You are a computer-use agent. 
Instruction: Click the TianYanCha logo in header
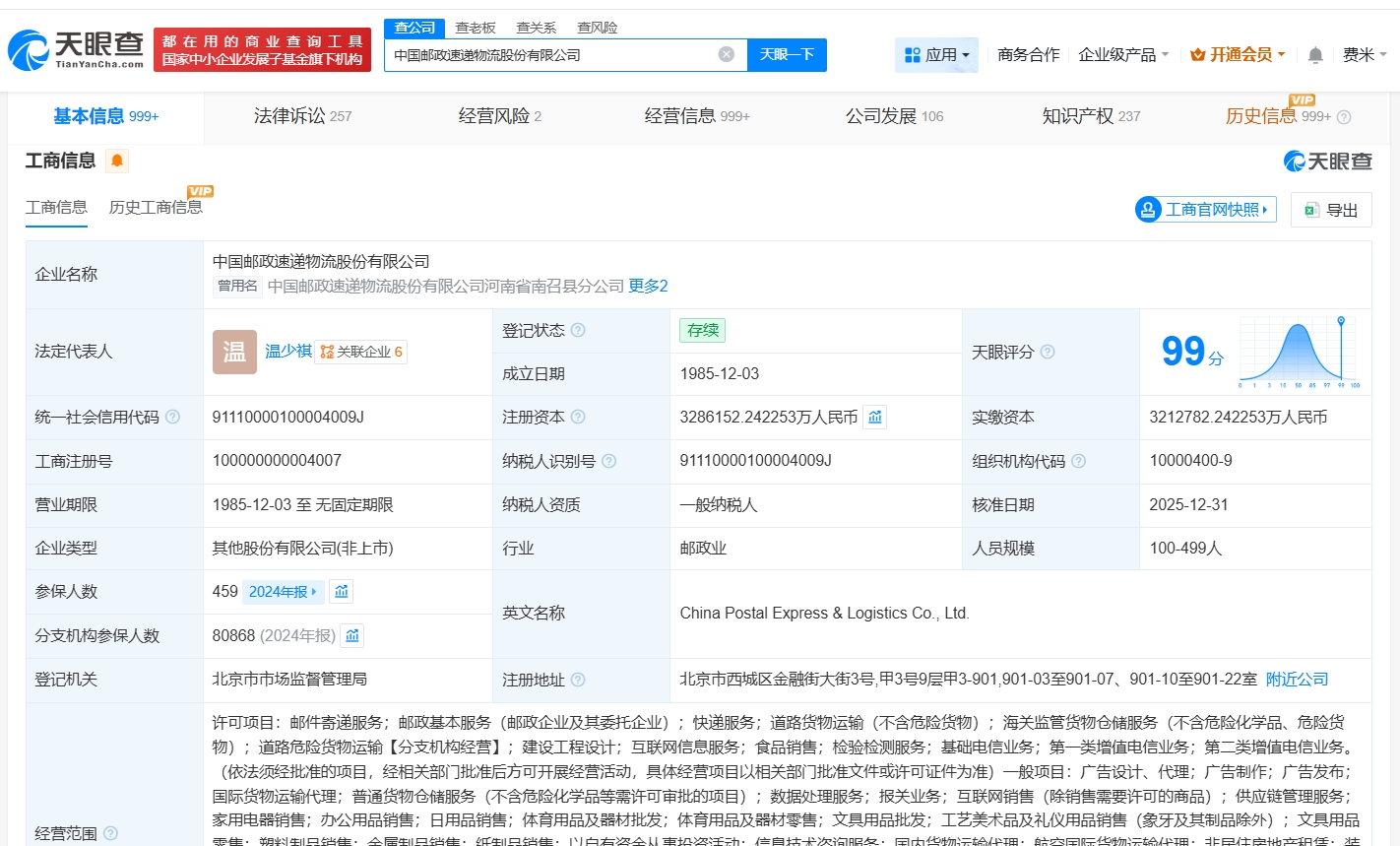(x=77, y=49)
